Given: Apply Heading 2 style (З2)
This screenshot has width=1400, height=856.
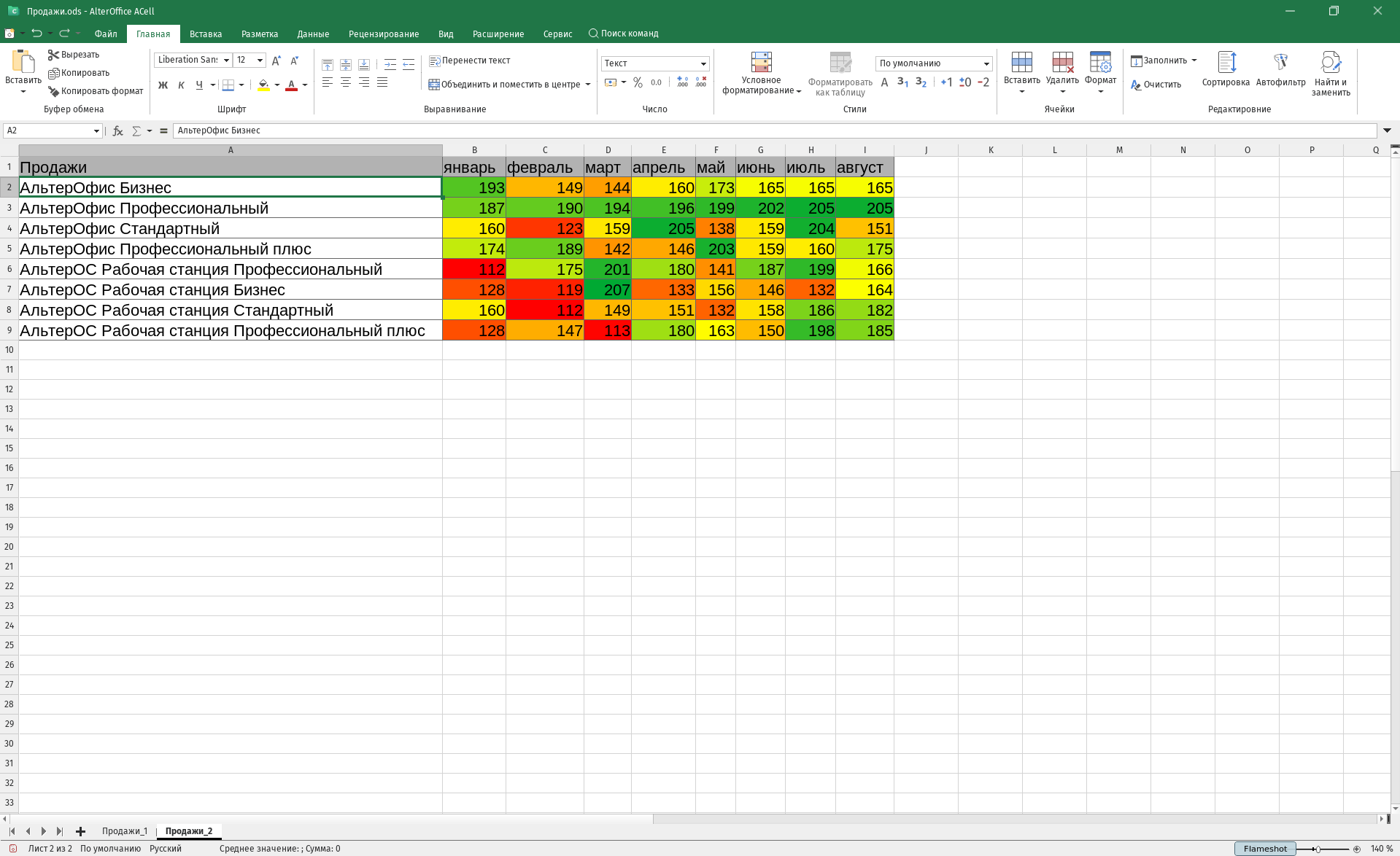Looking at the screenshot, I should 921,82.
